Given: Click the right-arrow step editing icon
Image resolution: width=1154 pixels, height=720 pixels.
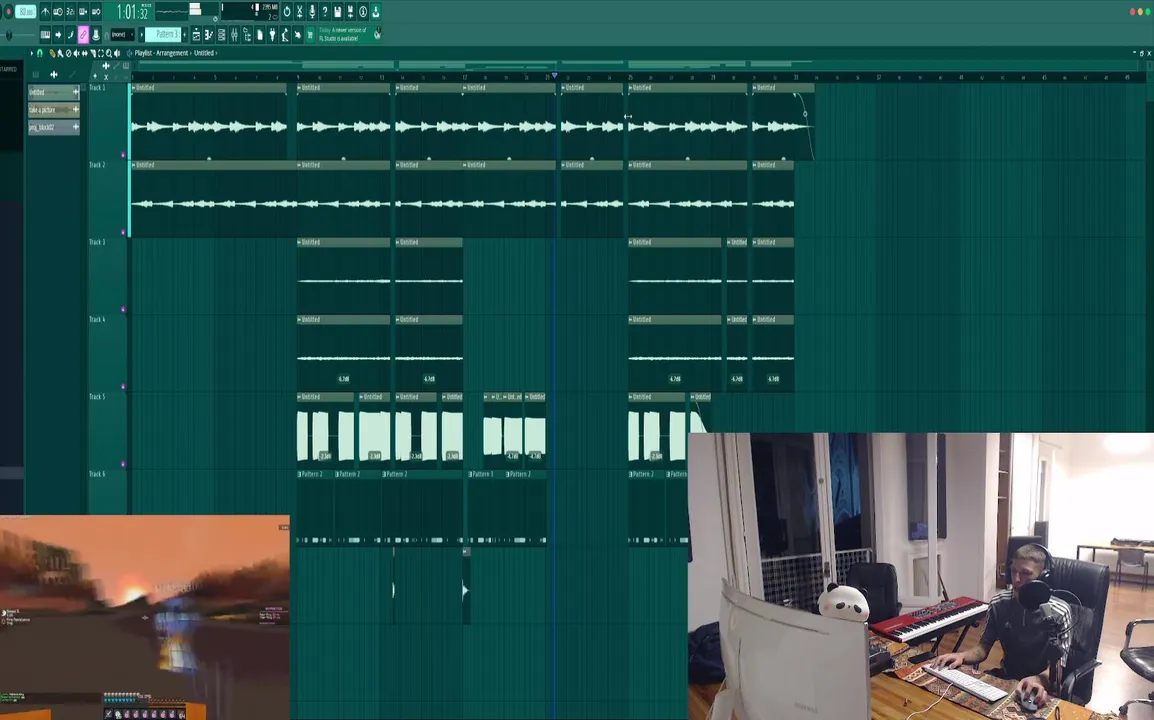Looking at the screenshot, I should (58, 35).
